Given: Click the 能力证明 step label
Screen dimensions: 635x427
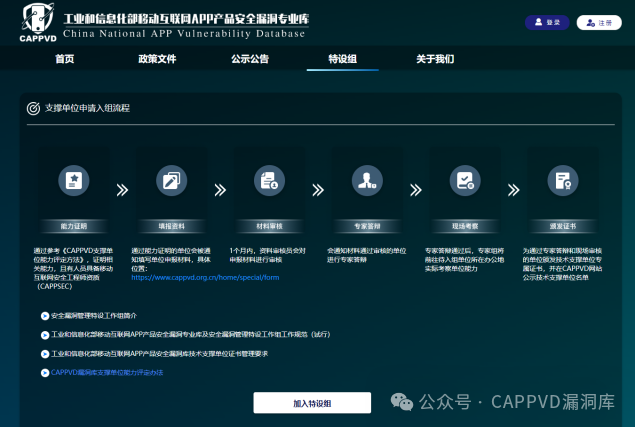Looking at the screenshot, I should (x=74, y=226).
